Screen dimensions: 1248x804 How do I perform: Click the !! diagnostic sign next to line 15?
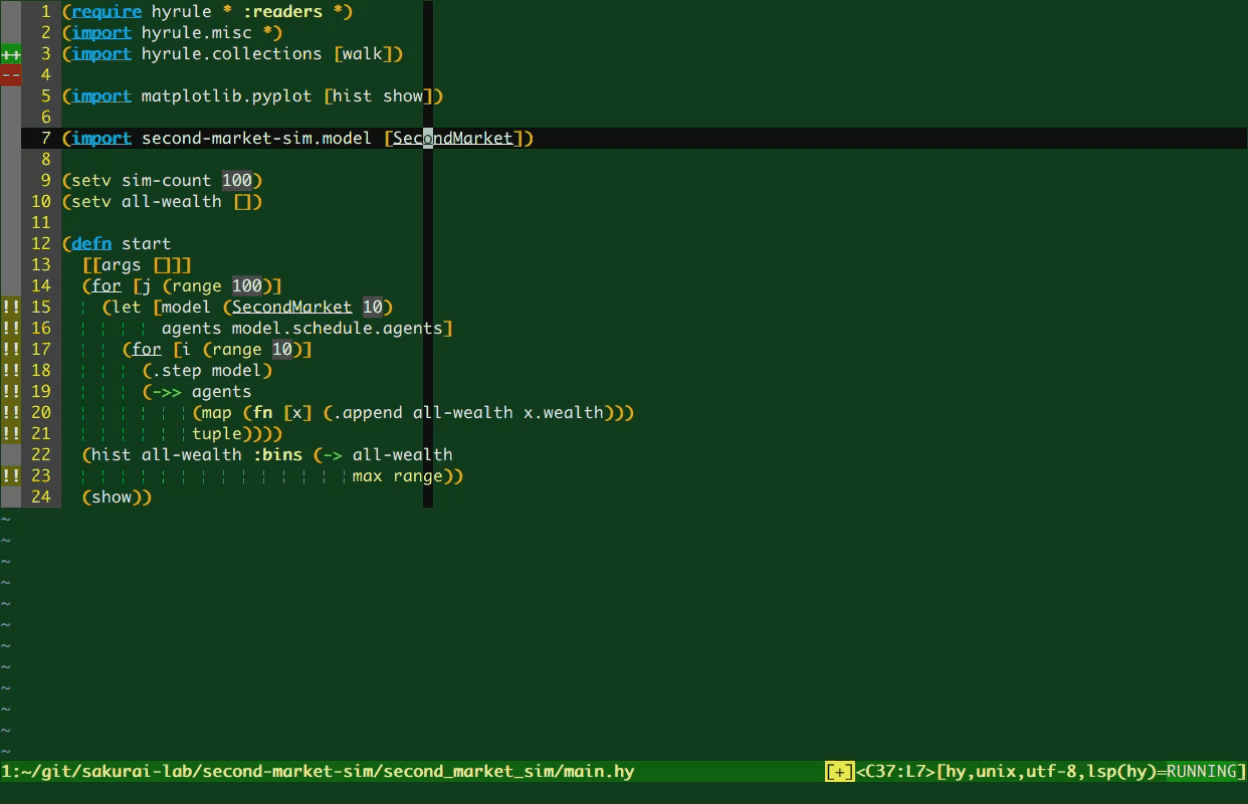pos(11,306)
